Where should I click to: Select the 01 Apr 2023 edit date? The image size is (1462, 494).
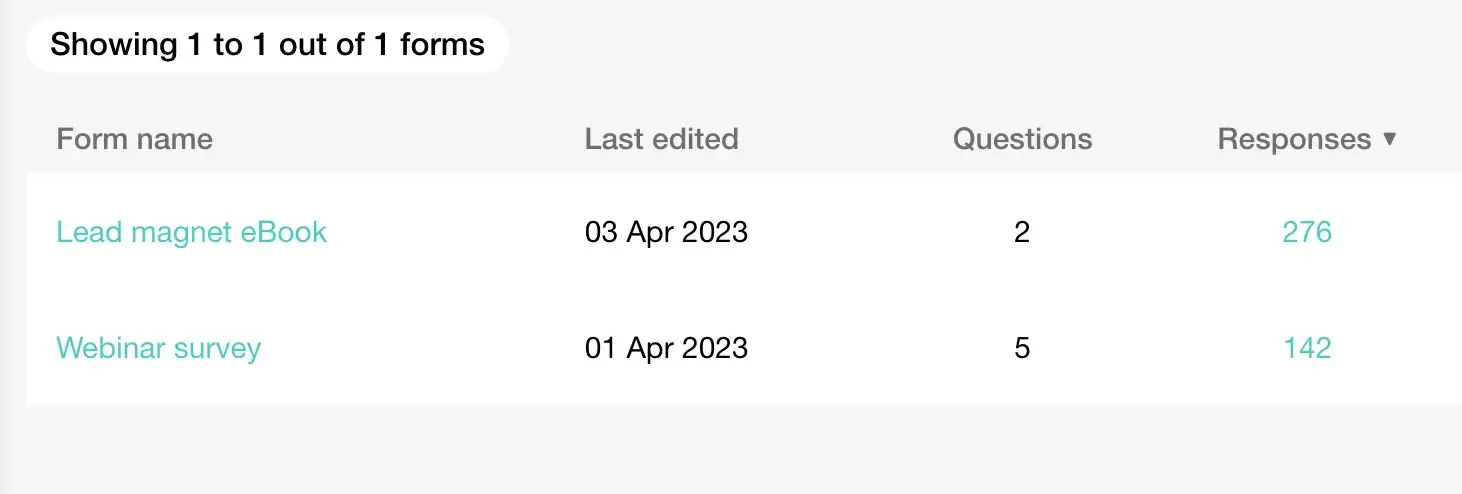pos(666,348)
